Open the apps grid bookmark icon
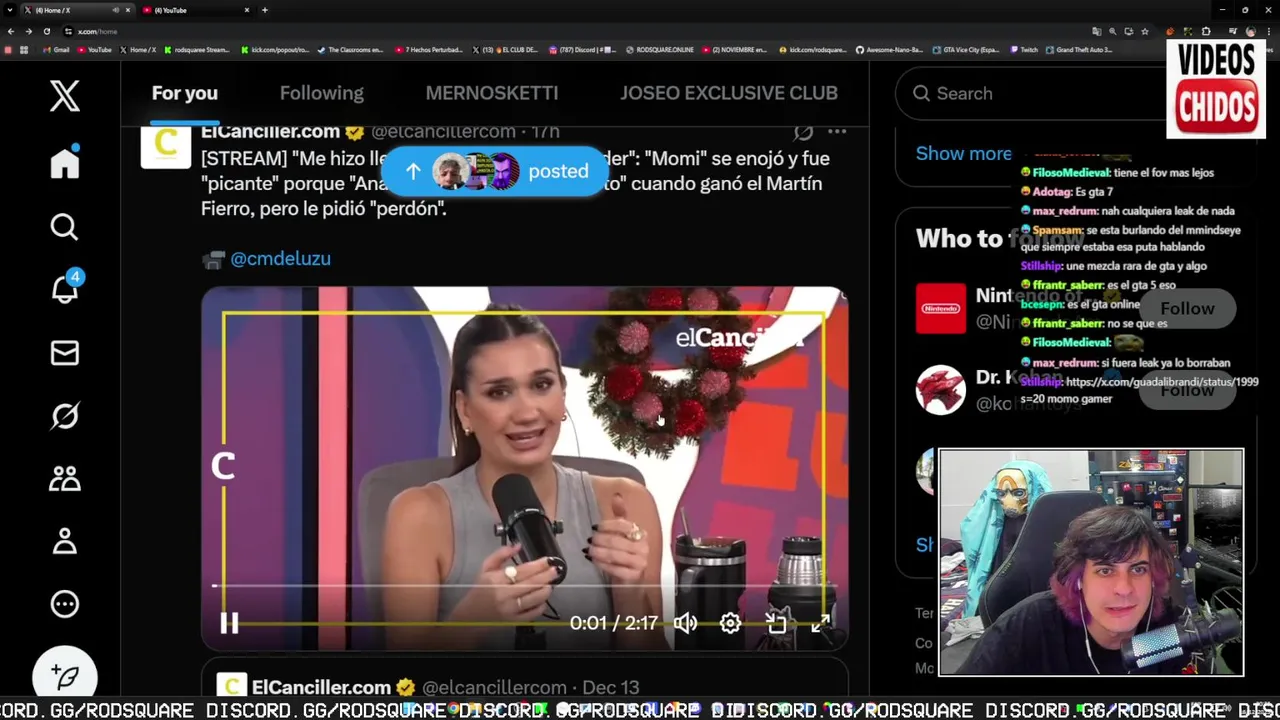Viewport: 1280px width, 720px height. click(x=24, y=49)
